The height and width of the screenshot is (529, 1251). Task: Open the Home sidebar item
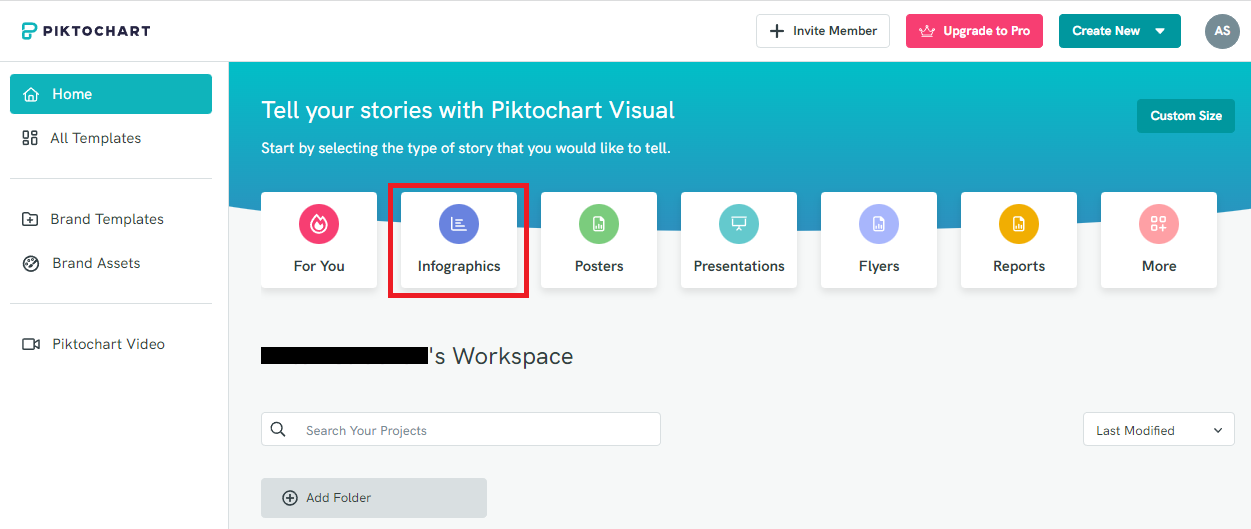coord(111,94)
